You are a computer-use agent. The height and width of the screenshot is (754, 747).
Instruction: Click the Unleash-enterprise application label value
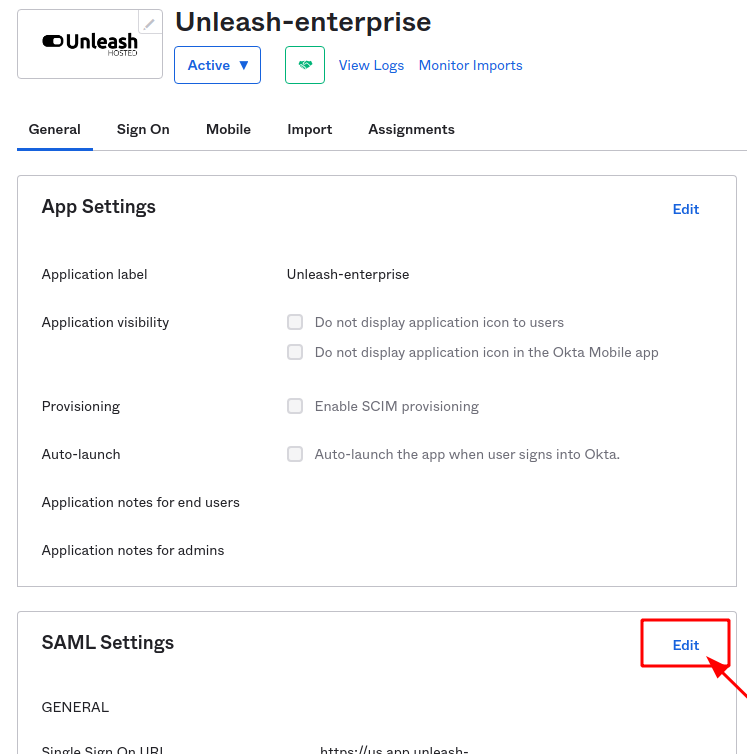pos(348,274)
